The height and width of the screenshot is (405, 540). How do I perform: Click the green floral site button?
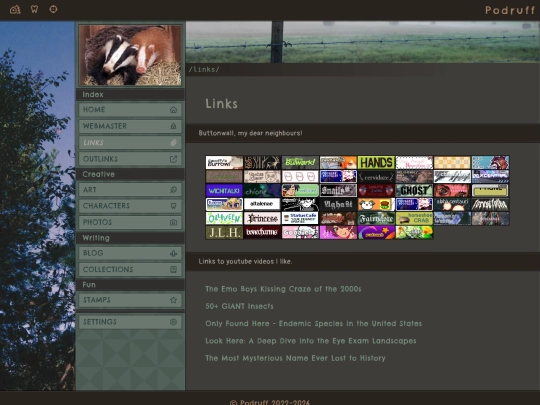[x=414, y=232]
